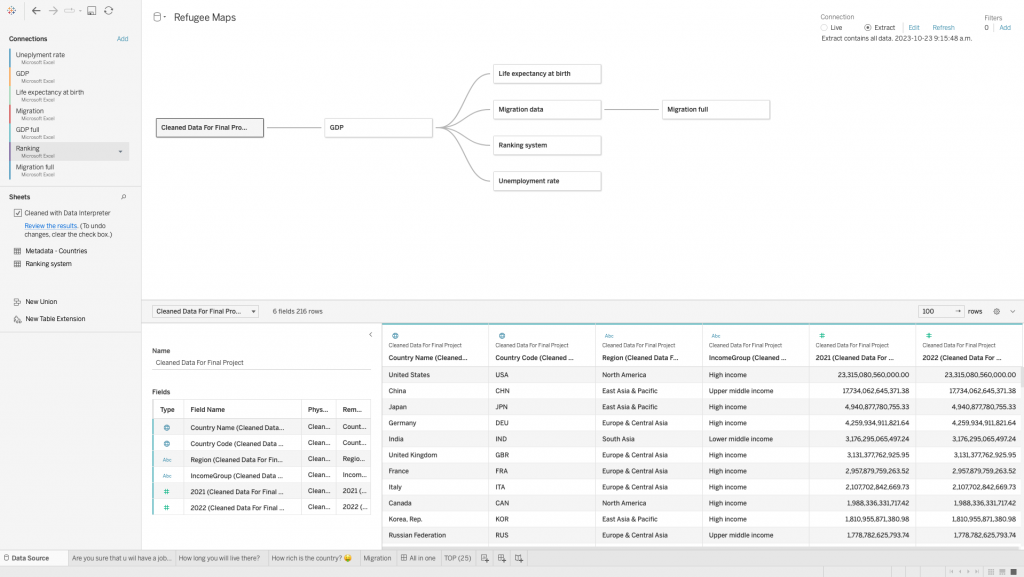Save the workbook using the save icon
Screen dimensions: 1024x577
(x=89, y=10)
